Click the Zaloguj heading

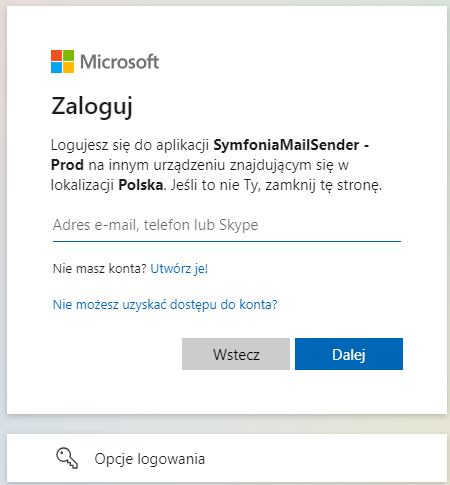(92, 107)
